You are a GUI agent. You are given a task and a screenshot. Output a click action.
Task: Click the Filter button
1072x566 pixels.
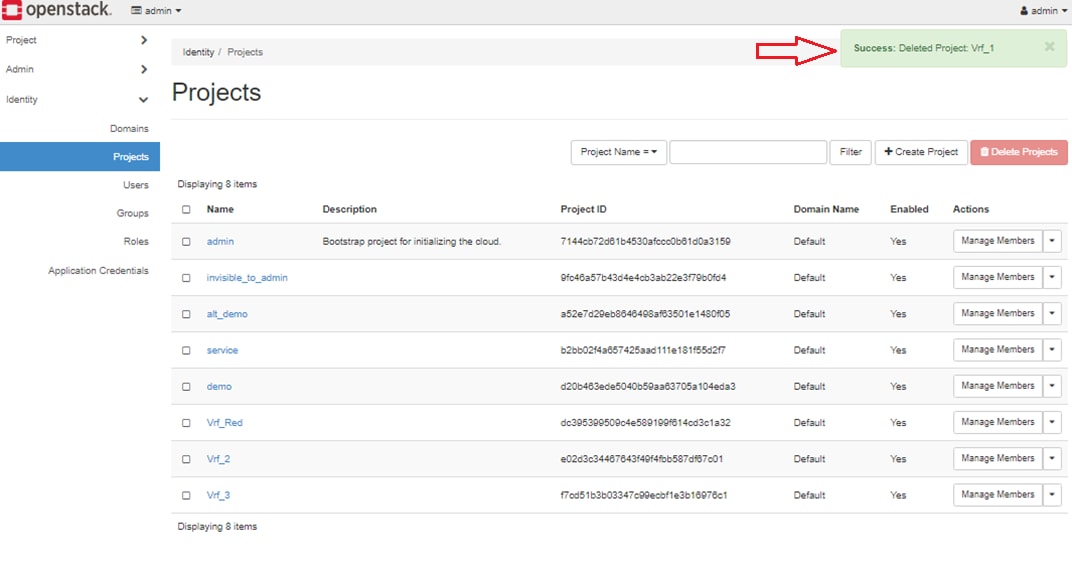850,152
